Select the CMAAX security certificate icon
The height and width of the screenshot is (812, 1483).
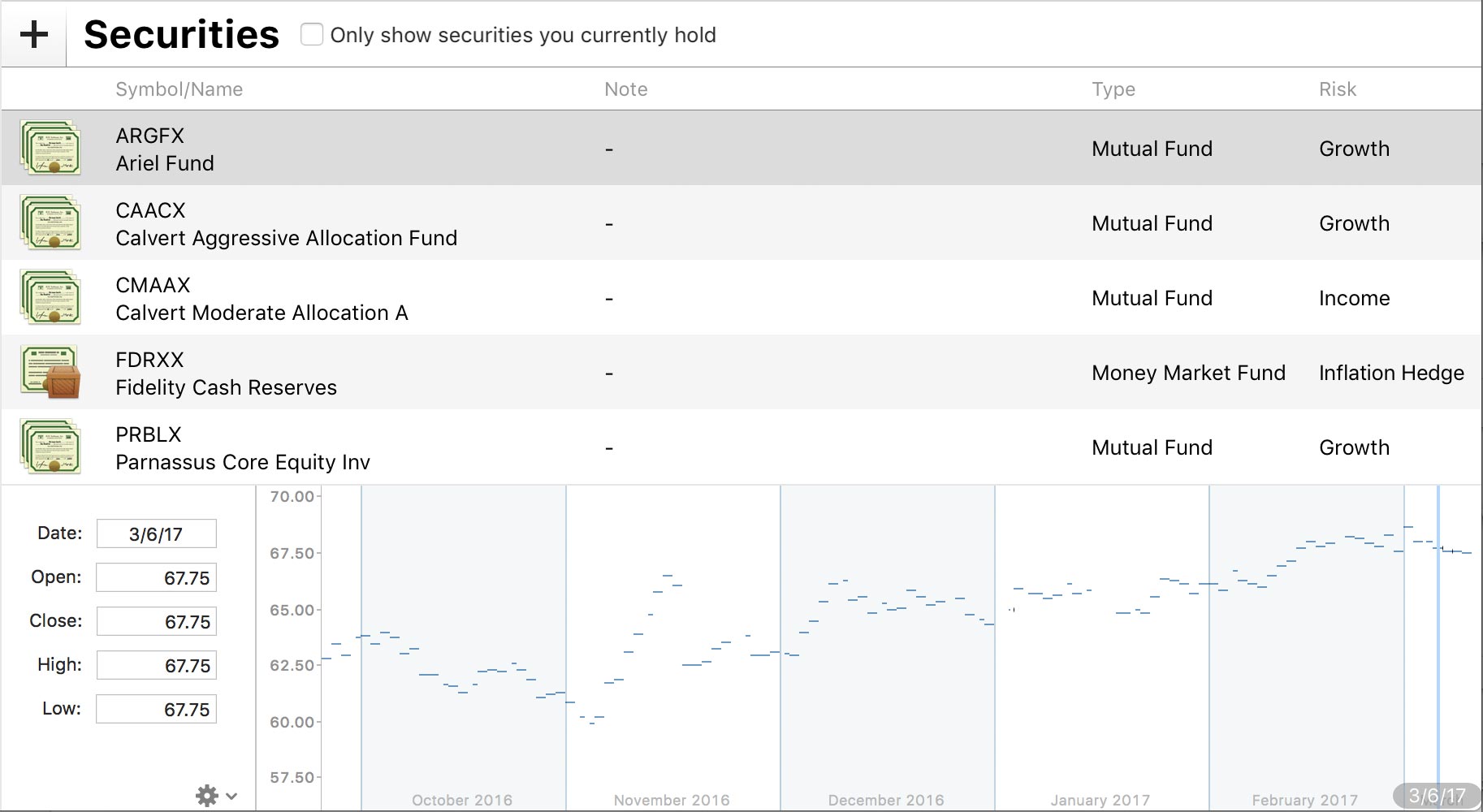[50, 298]
